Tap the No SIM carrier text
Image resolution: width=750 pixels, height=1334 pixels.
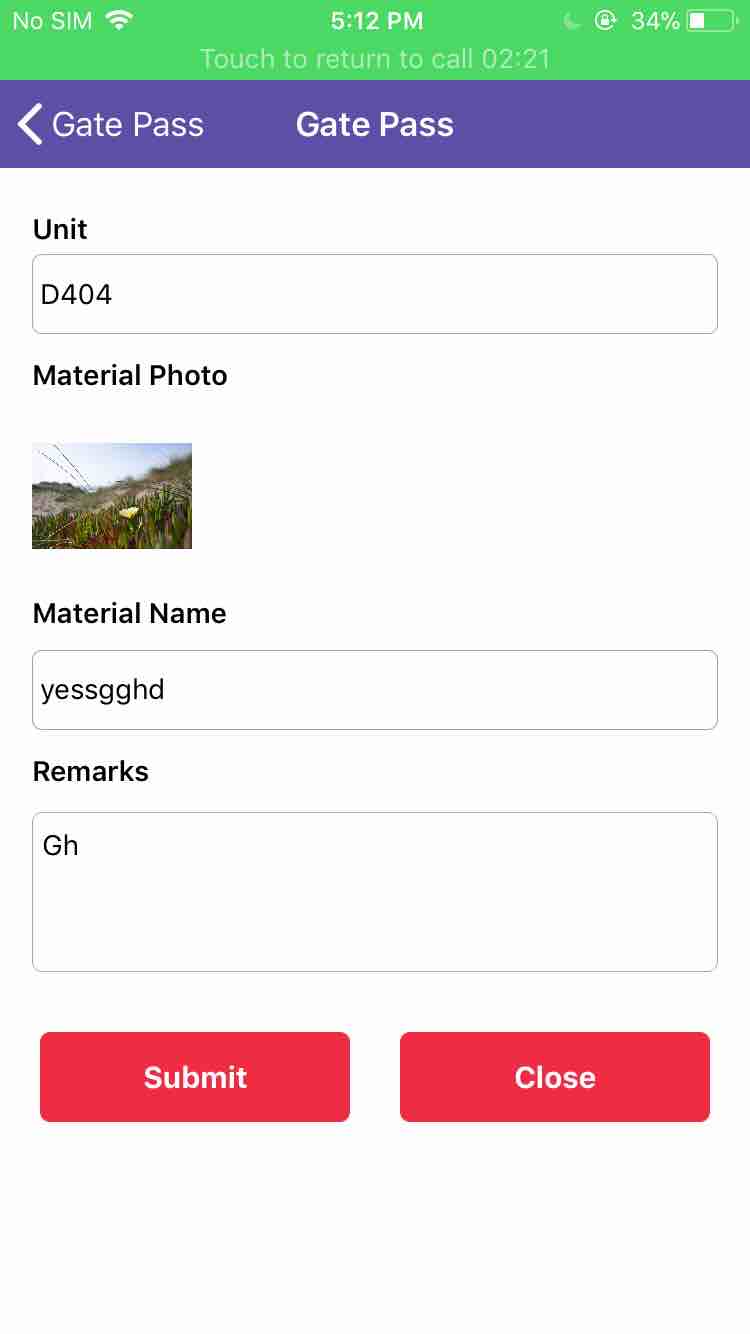[x=52, y=21]
